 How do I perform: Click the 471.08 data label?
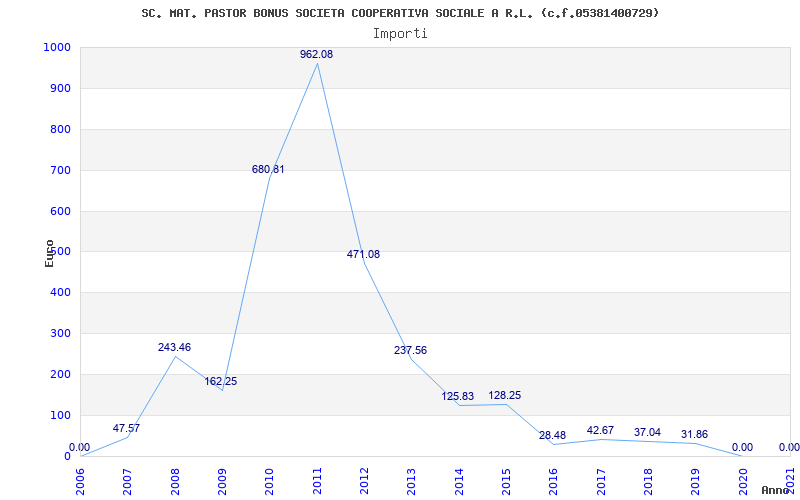(363, 254)
